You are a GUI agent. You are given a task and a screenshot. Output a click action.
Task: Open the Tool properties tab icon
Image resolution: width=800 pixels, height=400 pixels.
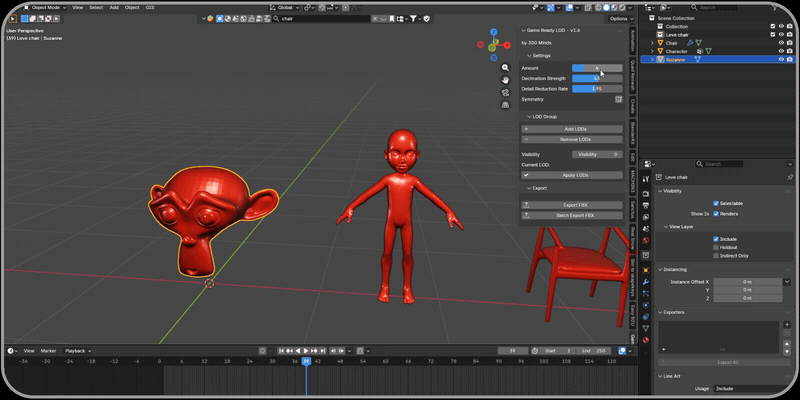pos(646,179)
